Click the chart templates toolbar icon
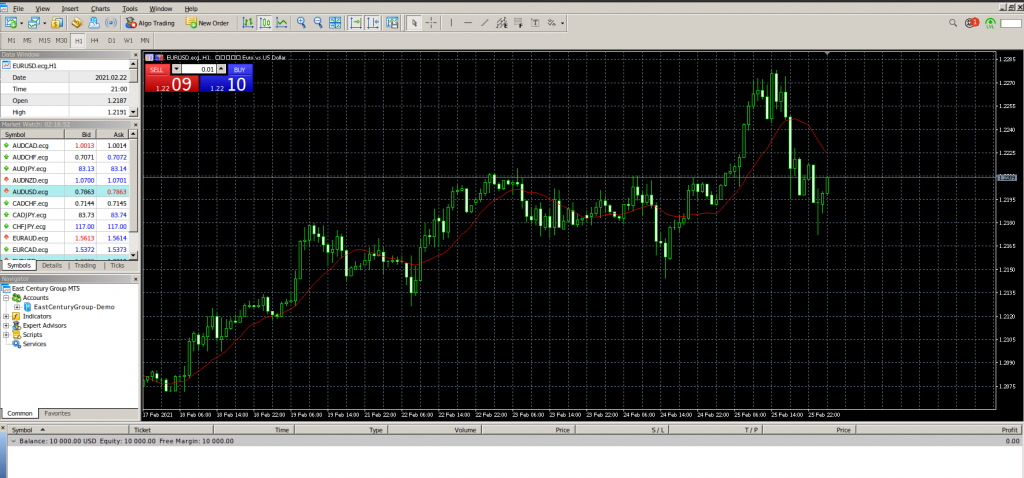Viewport: 1024px width, 478px height. [392, 23]
